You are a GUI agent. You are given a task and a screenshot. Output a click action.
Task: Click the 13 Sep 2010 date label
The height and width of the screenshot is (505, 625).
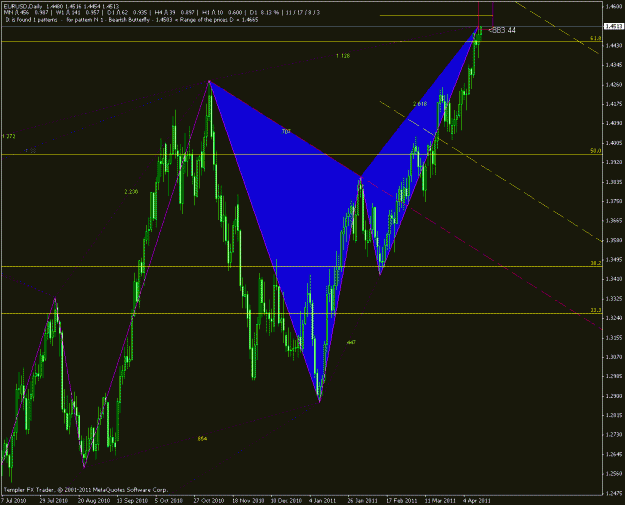[x=132, y=501]
